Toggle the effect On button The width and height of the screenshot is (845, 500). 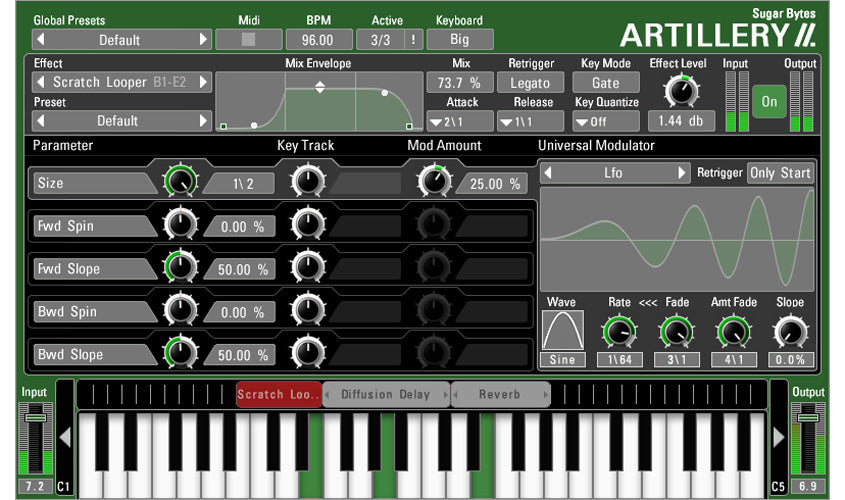point(769,101)
